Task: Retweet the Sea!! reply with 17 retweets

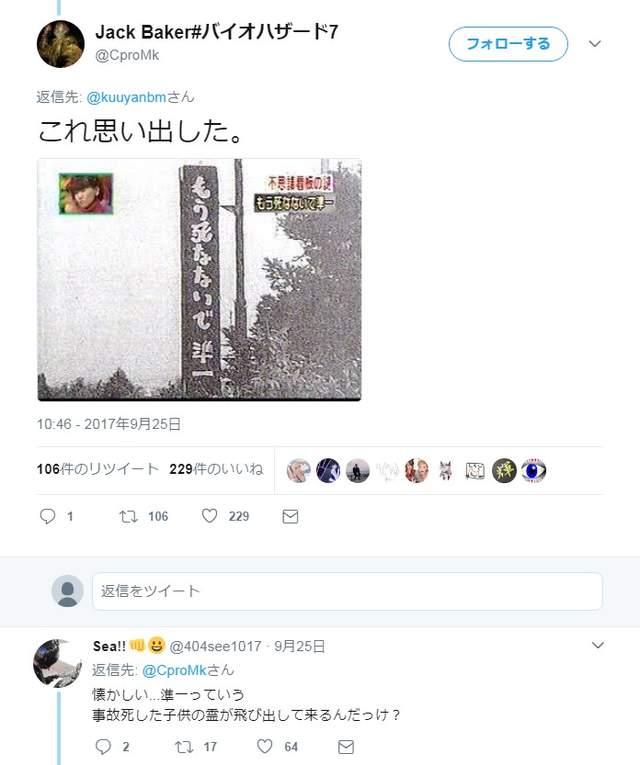Action: [x=184, y=746]
